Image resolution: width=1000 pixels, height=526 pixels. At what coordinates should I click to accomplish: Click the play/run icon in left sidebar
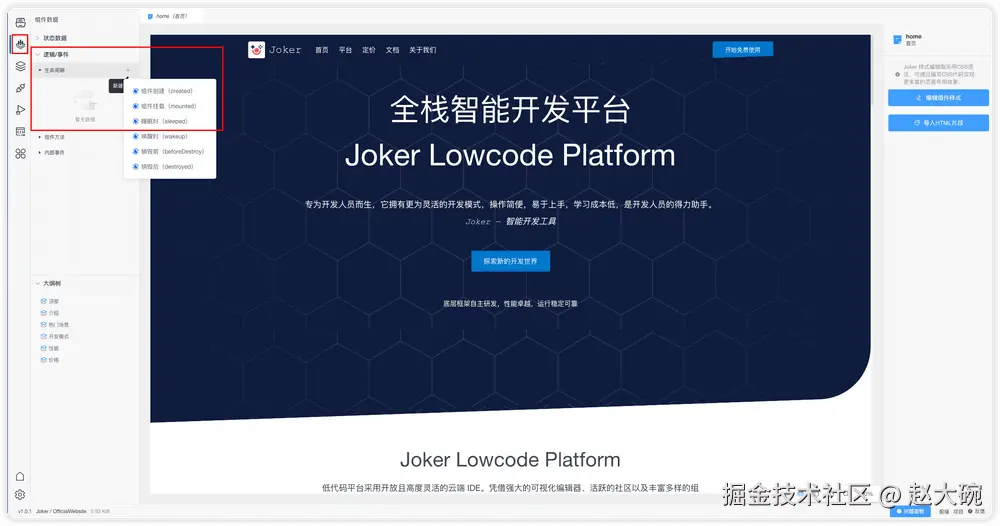coord(20,110)
